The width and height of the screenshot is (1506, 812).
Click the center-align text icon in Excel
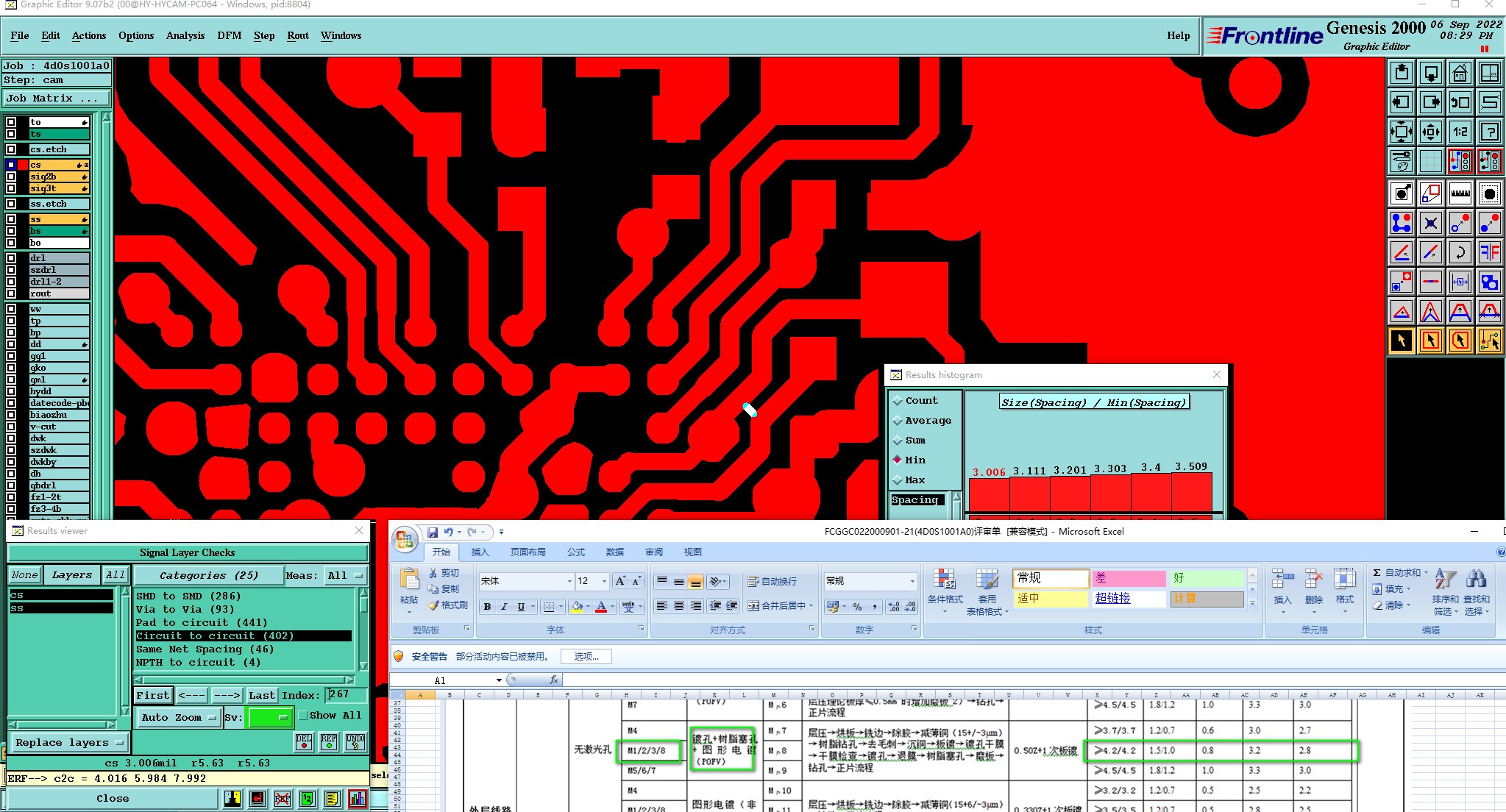click(678, 606)
